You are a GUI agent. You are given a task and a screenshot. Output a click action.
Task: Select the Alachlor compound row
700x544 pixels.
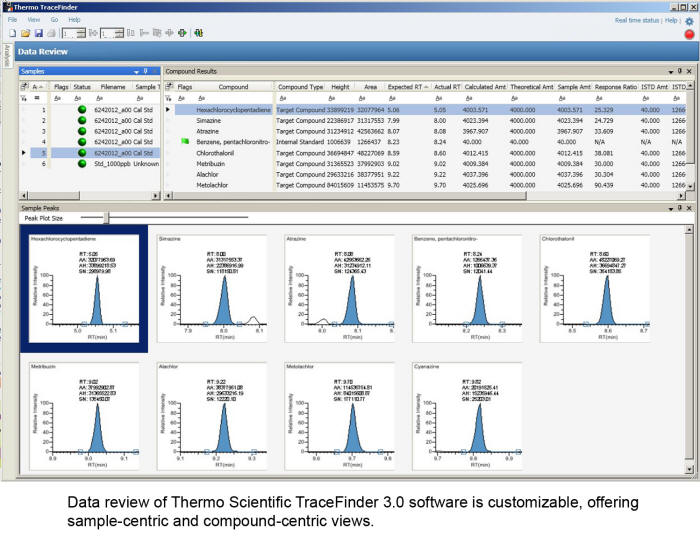(425, 174)
